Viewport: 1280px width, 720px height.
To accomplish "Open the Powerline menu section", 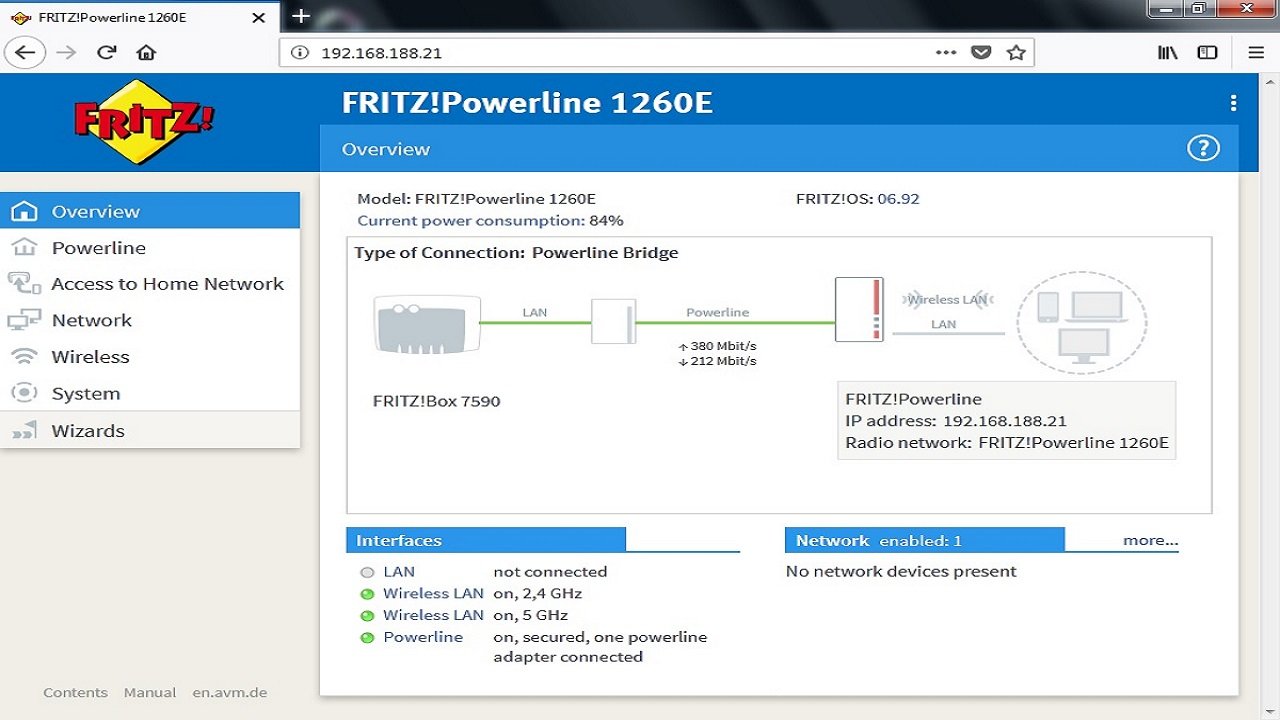I will point(150,248).
